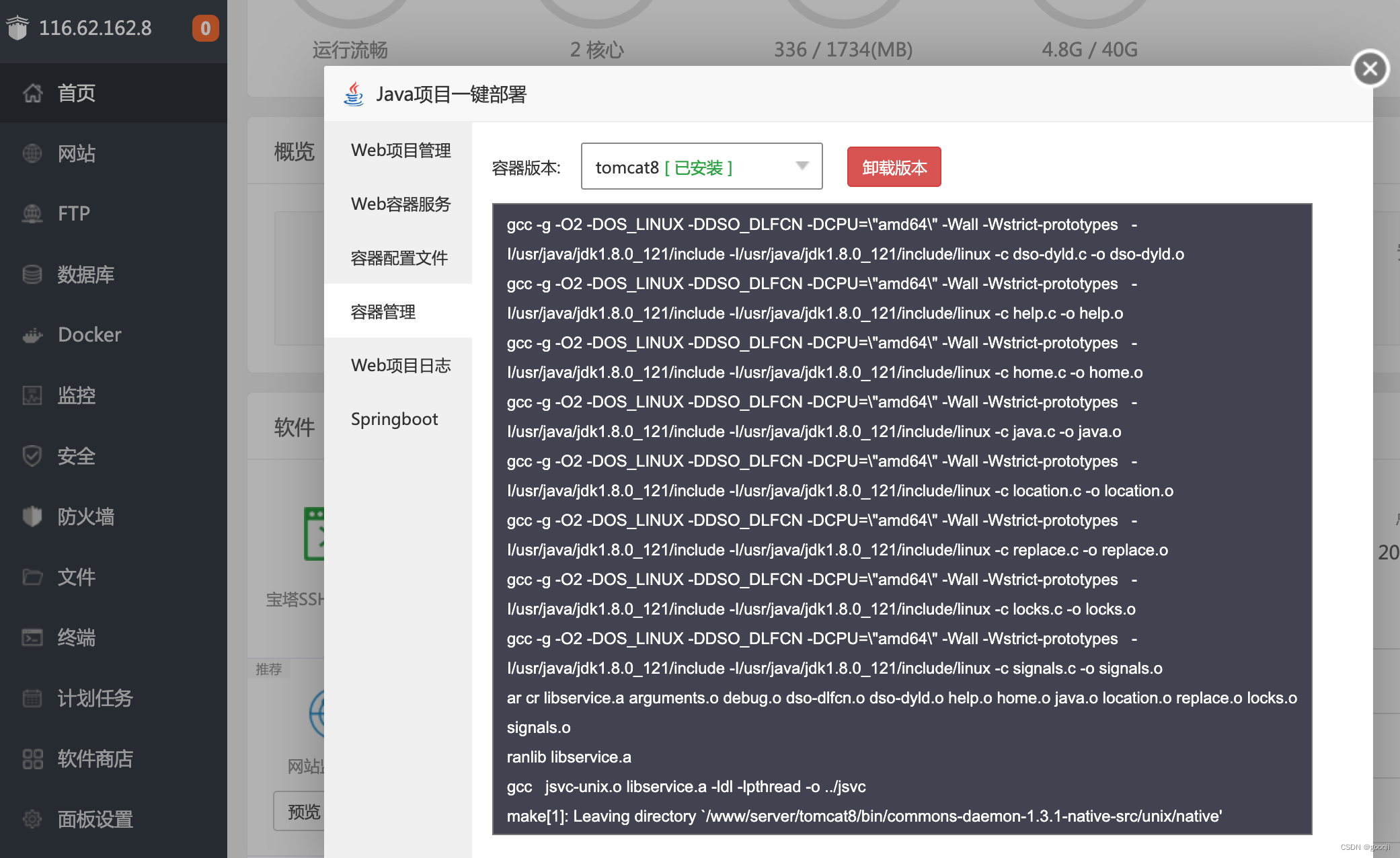This screenshot has height=858, width=1400.
Task: Open 网站 in the sidebar
Action: click(114, 153)
